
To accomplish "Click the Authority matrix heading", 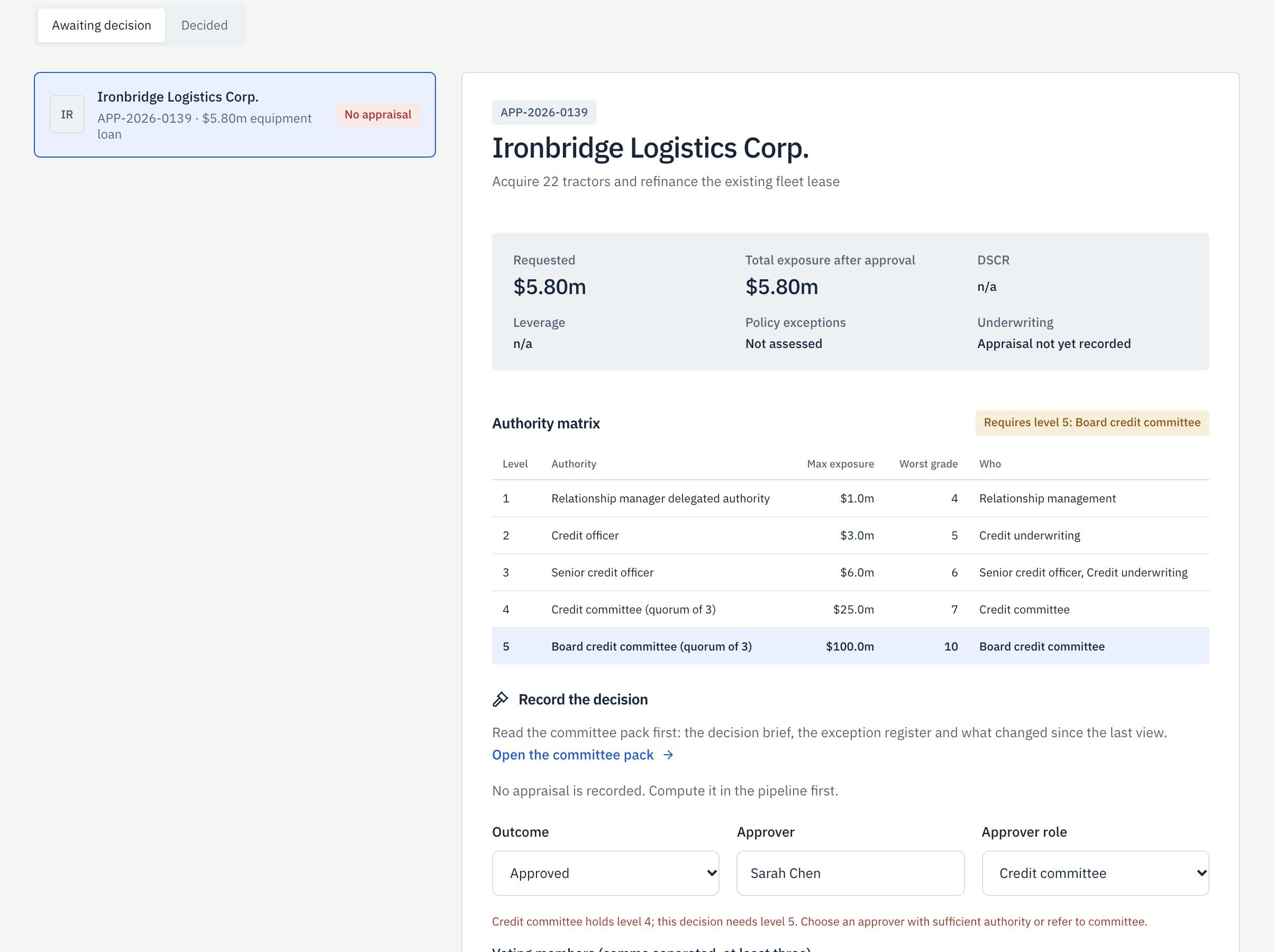I will [x=545, y=423].
